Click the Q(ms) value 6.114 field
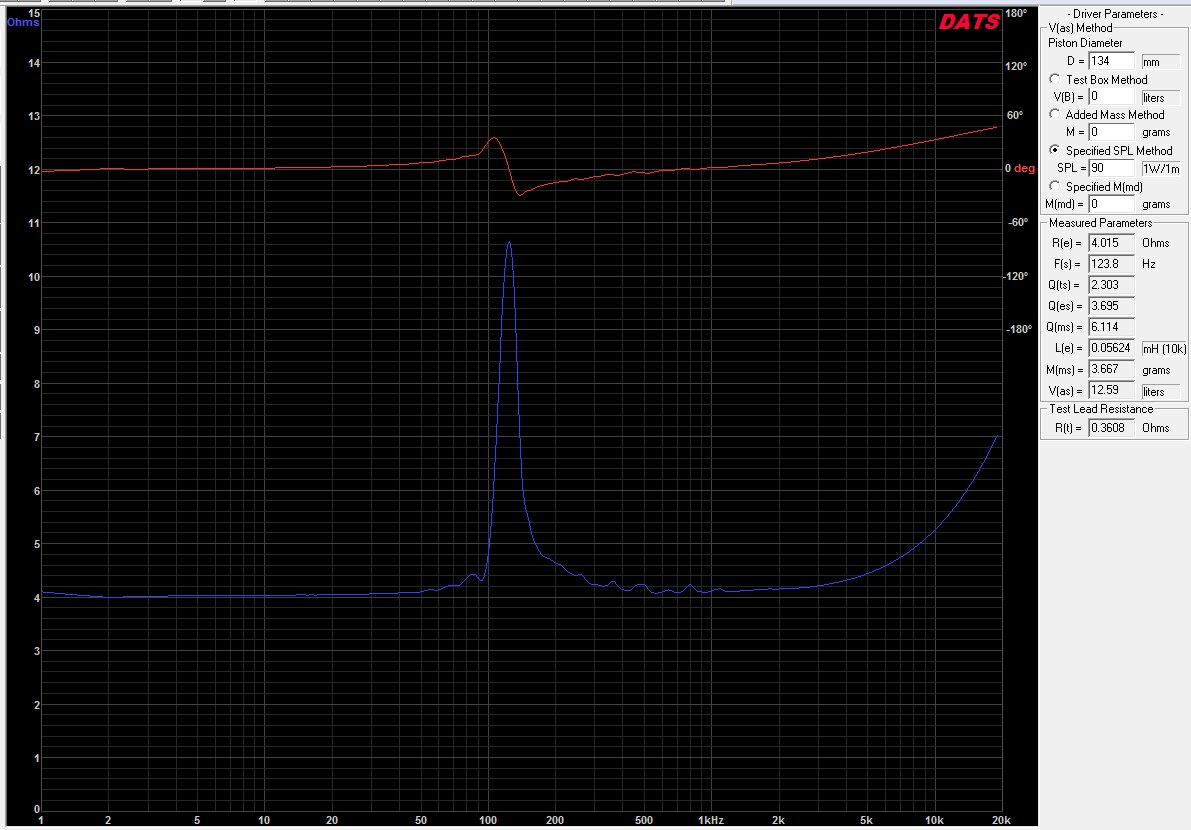 (1111, 327)
